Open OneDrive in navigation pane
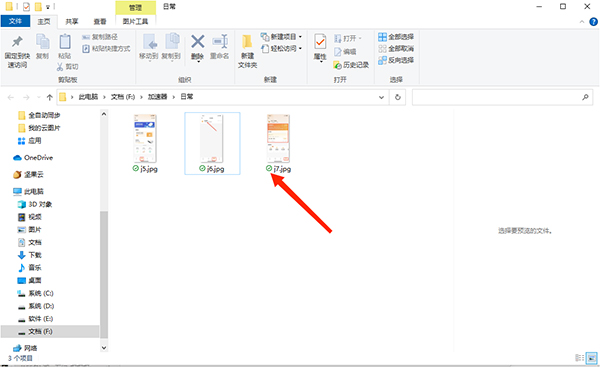The width and height of the screenshot is (600, 367). point(33,158)
